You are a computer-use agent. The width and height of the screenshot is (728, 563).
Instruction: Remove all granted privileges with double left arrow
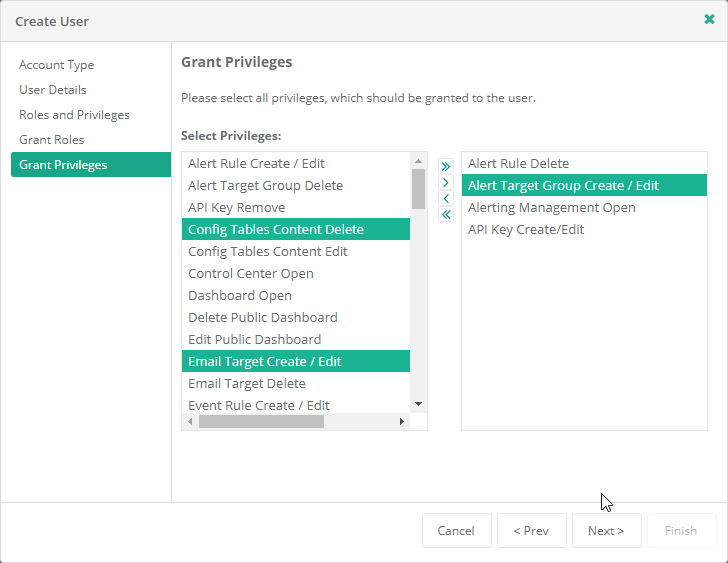tap(446, 214)
